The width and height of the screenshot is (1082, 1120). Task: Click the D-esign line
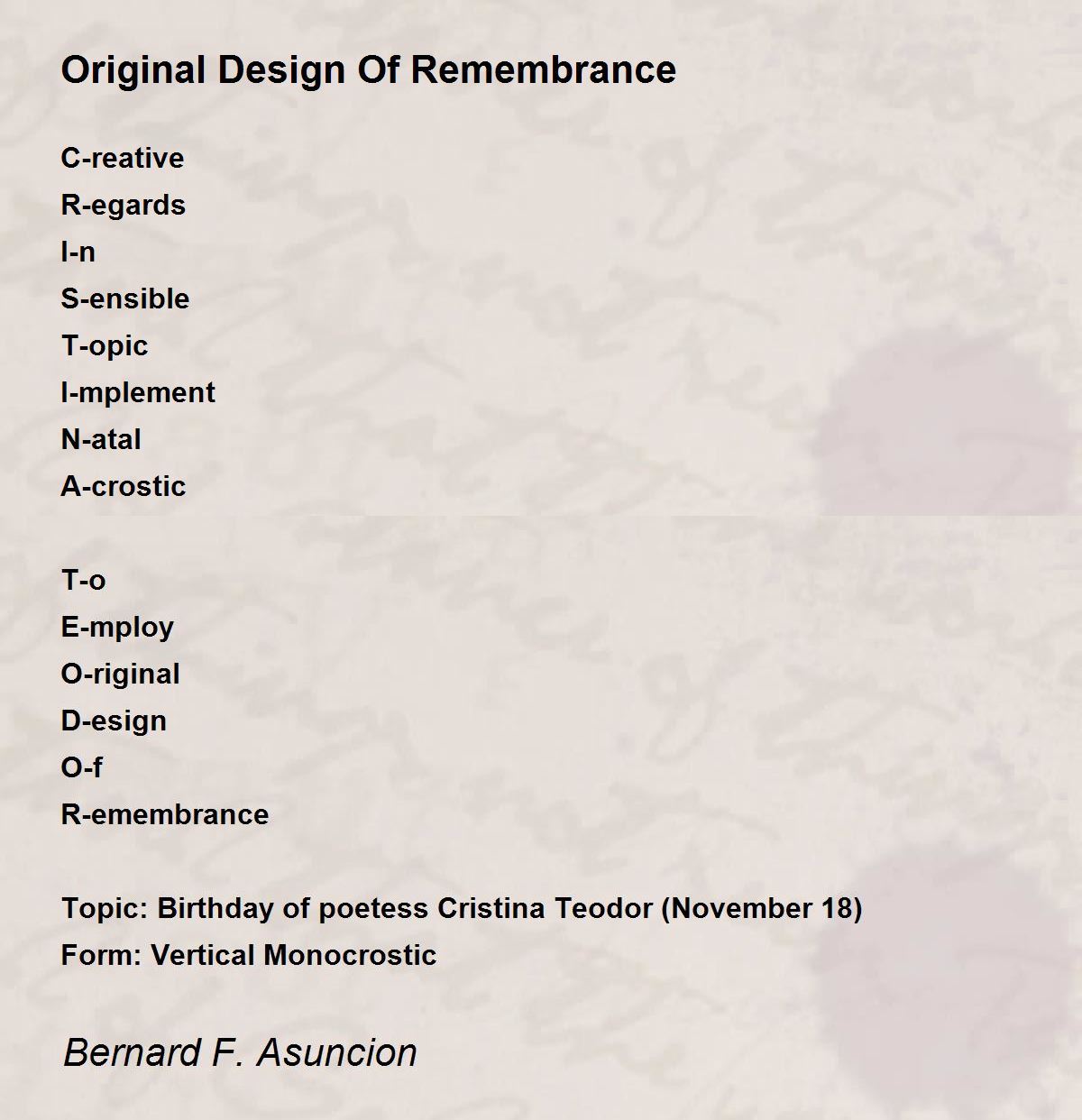click(114, 721)
